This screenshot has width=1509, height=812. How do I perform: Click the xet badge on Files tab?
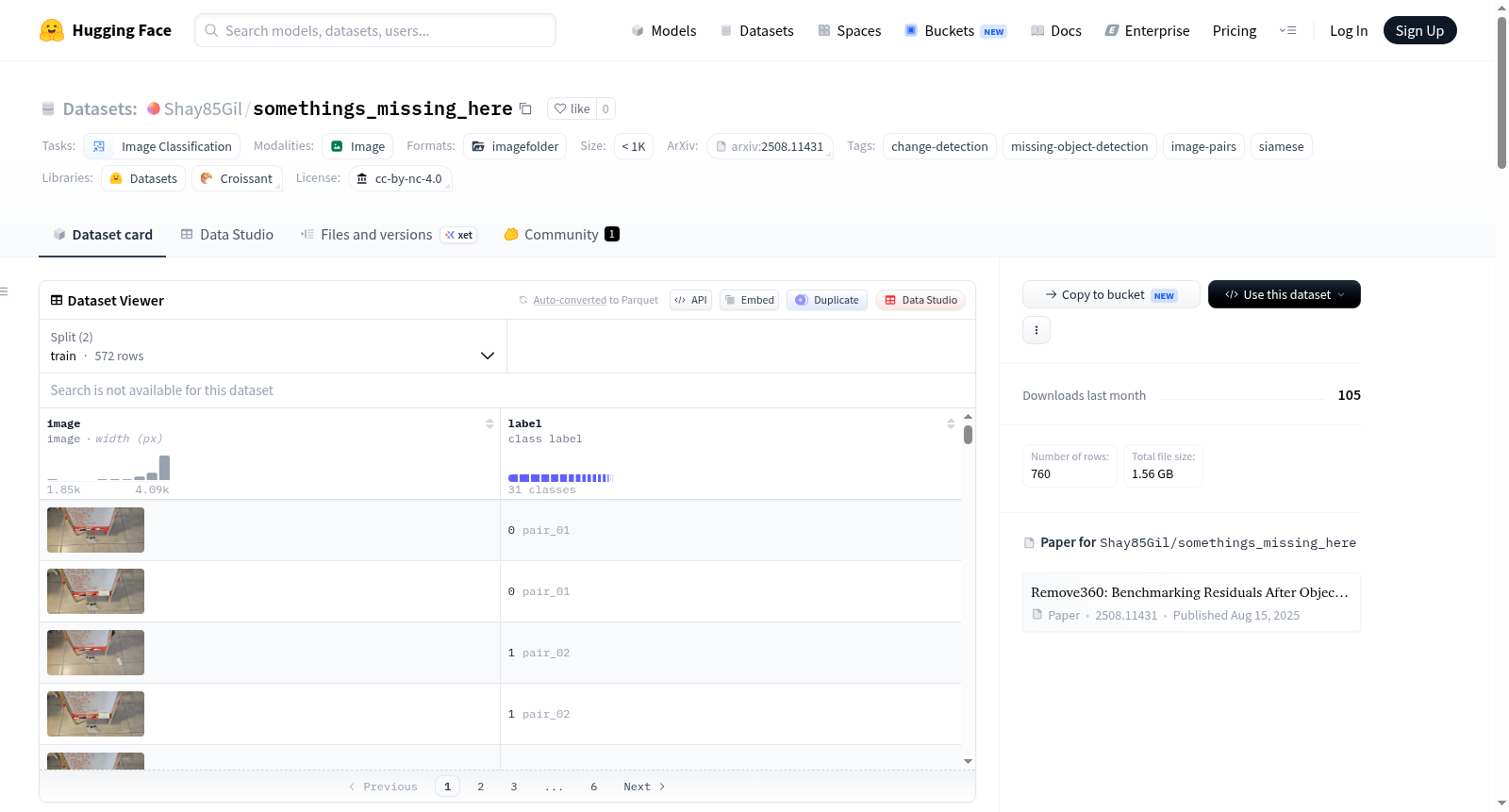click(459, 235)
